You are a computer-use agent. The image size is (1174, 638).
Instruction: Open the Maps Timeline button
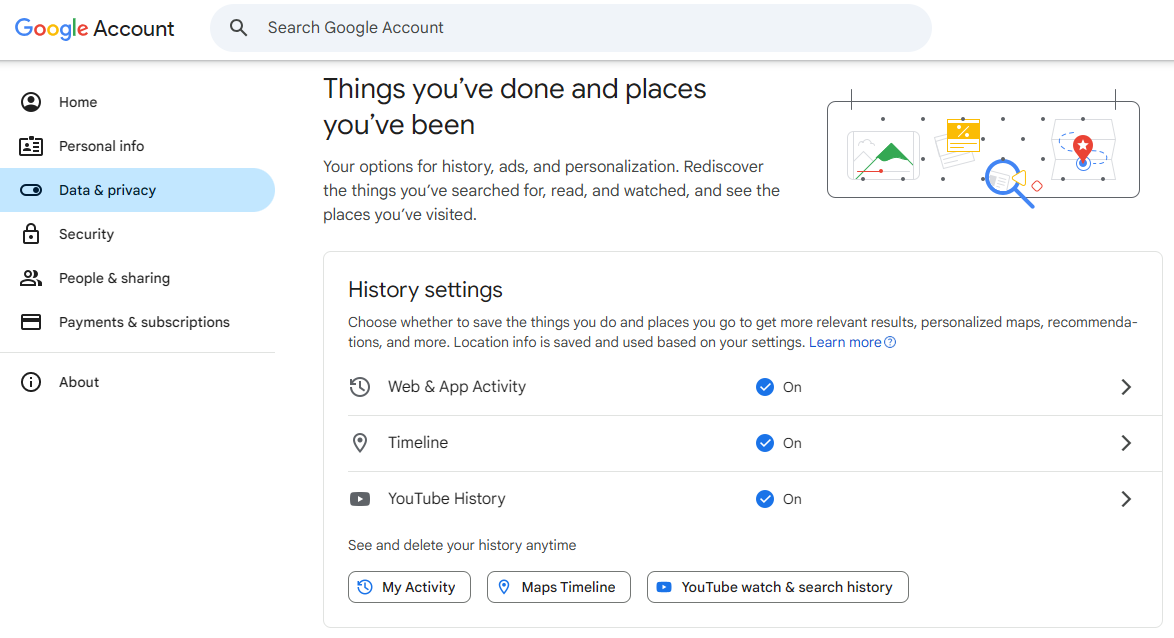coord(558,587)
